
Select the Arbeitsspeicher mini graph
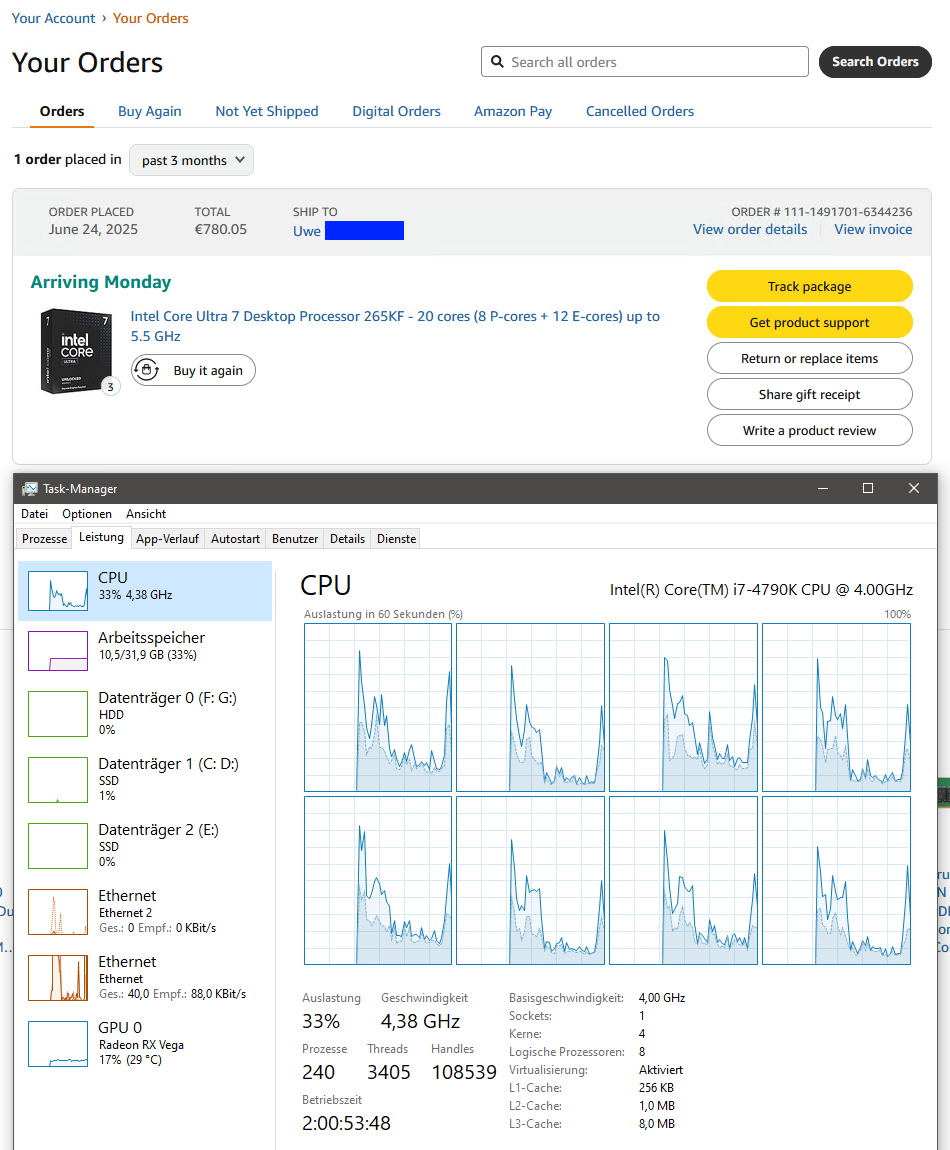58,651
